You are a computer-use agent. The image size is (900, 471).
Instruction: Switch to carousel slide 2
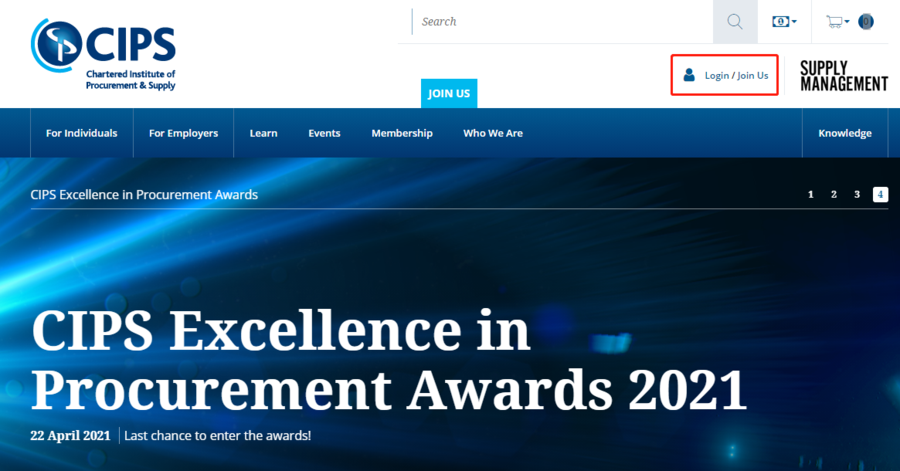834,194
